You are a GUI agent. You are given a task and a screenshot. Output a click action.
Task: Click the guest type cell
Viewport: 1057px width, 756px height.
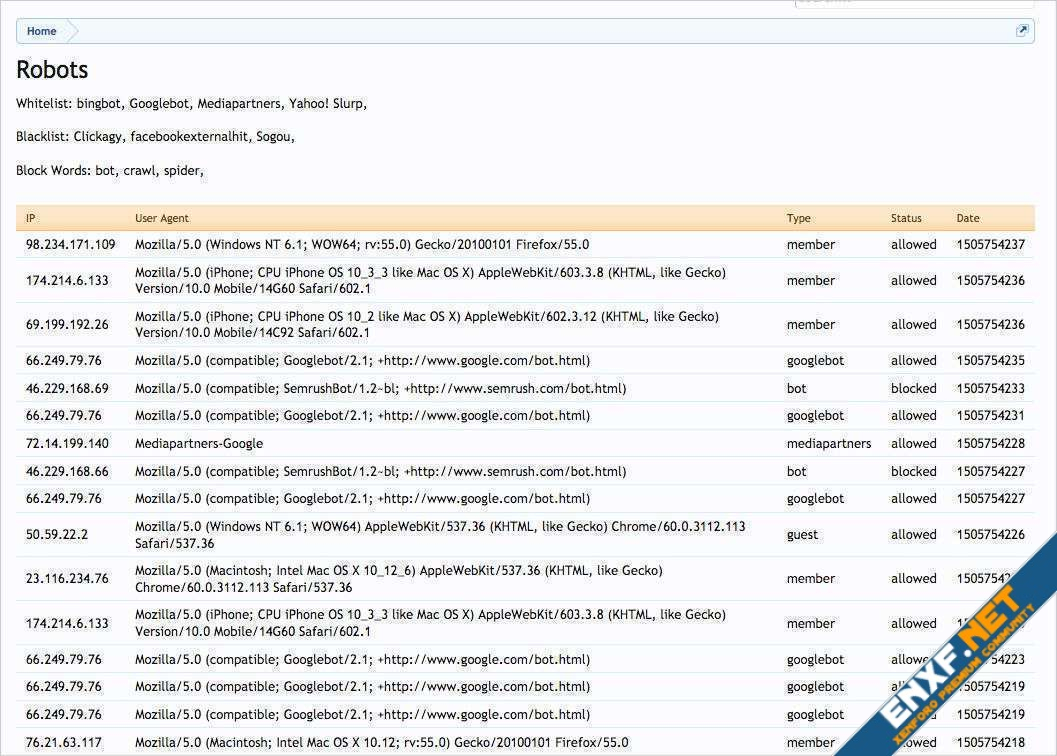point(802,534)
